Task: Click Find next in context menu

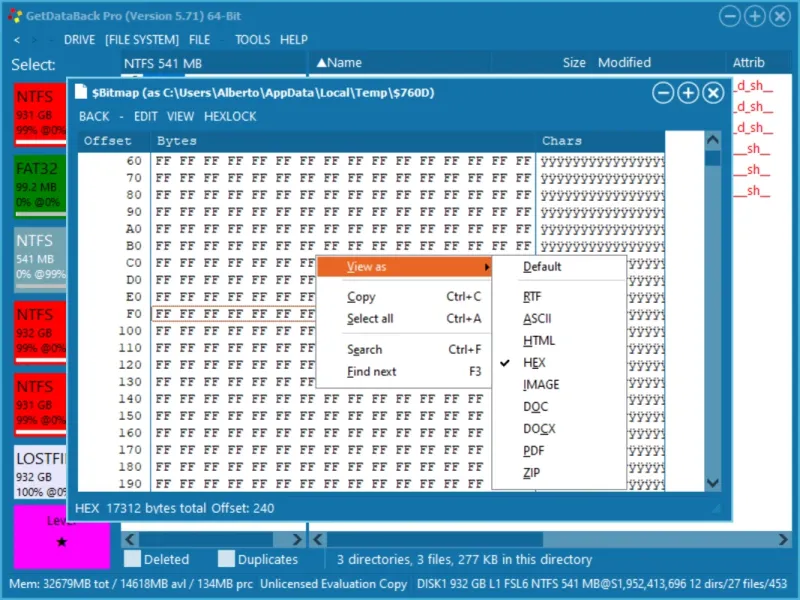Action: pyautogui.click(x=404, y=371)
